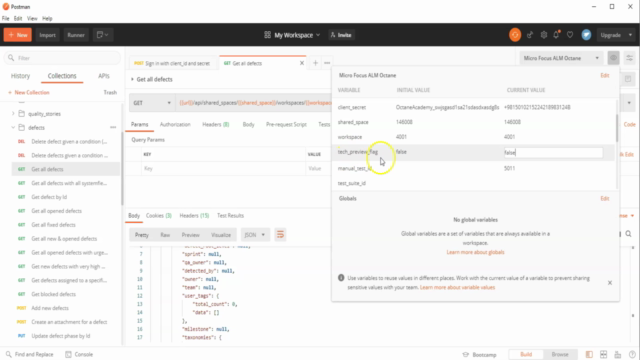Click the heart icon in header
This screenshot has width=640, height=360.
(570, 35)
